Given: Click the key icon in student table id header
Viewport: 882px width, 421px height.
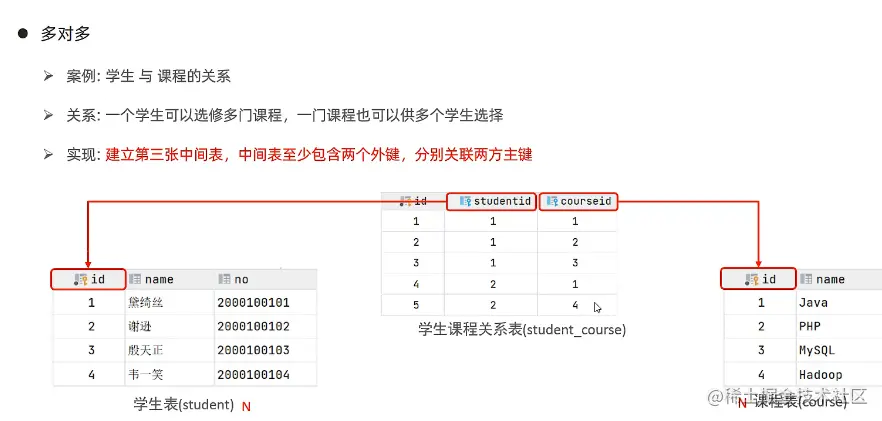Looking at the screenshot, I should pos(81,279).
